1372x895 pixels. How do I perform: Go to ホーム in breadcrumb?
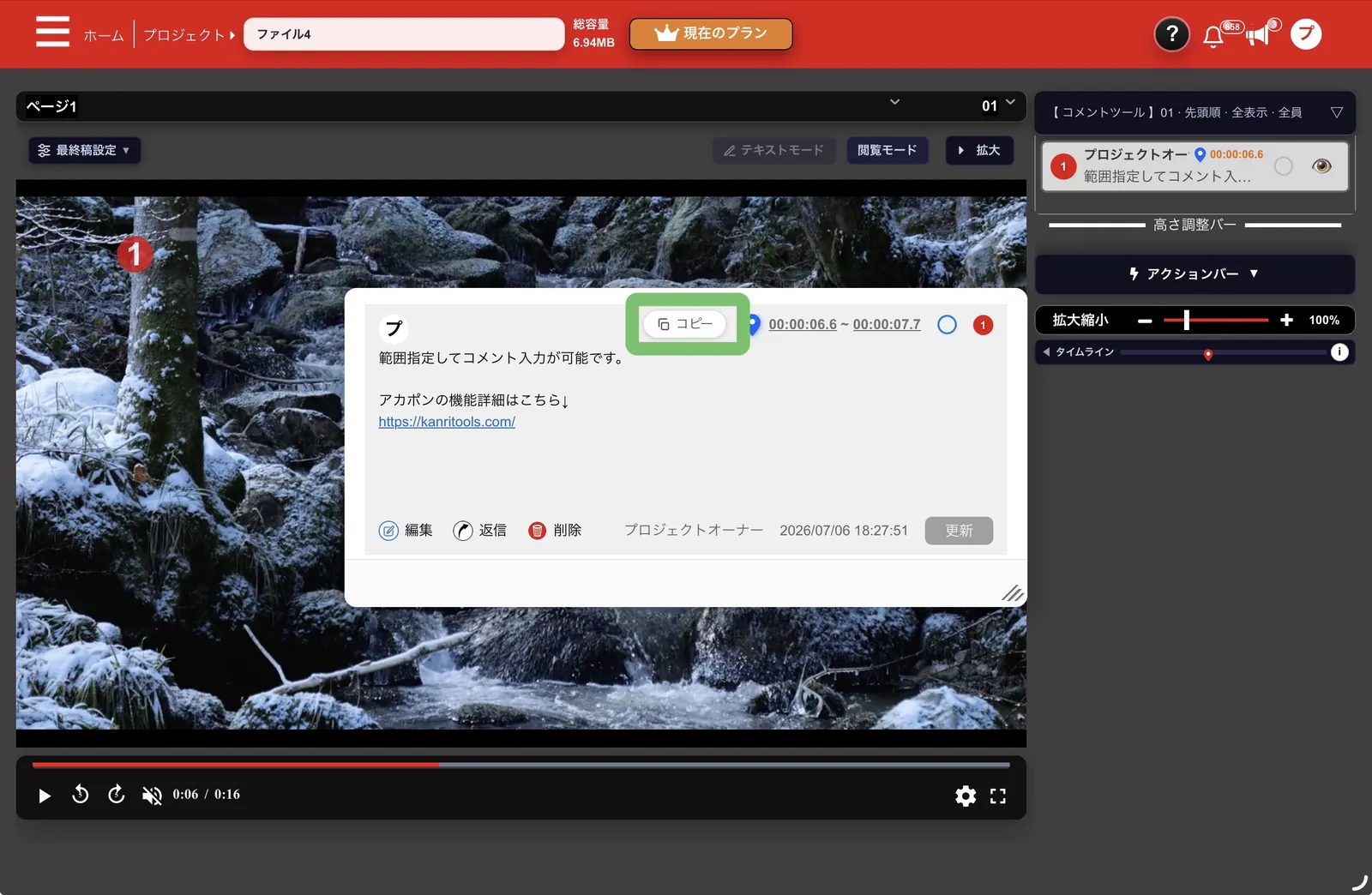click(103, 35)
